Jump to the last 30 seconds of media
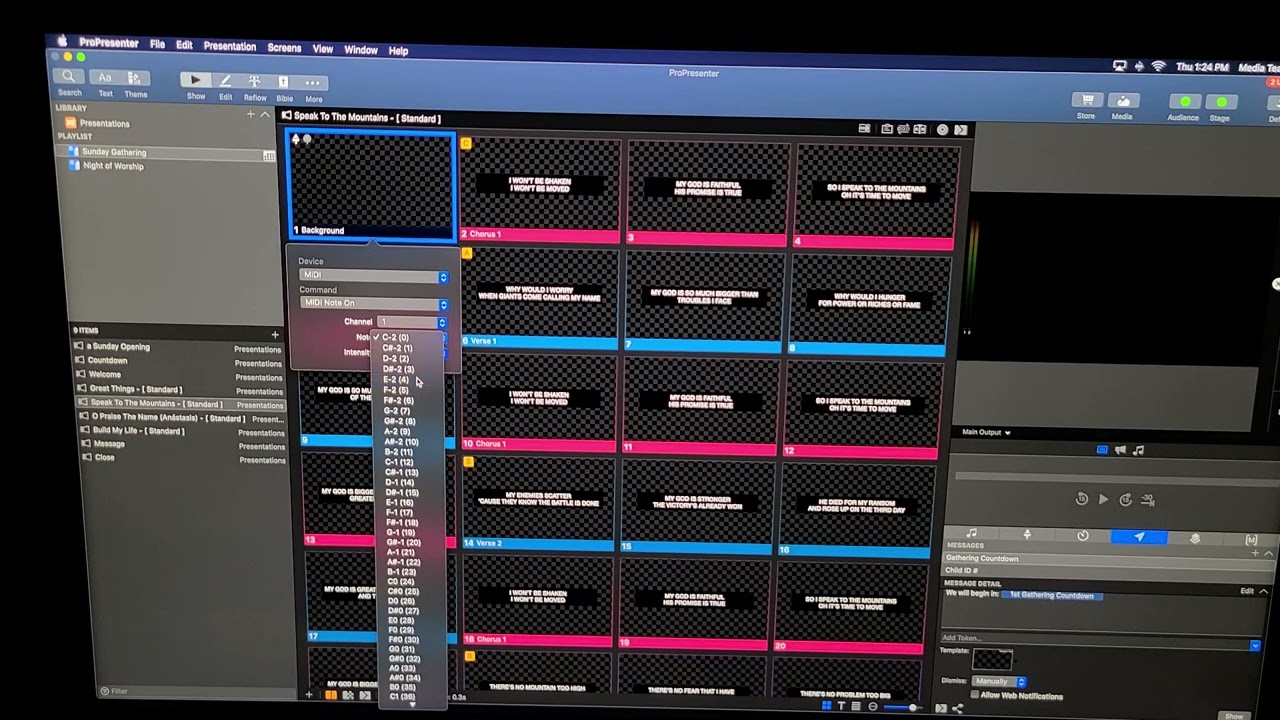The height and width of the screenshot is (720, 1280). coord(1148,500)
